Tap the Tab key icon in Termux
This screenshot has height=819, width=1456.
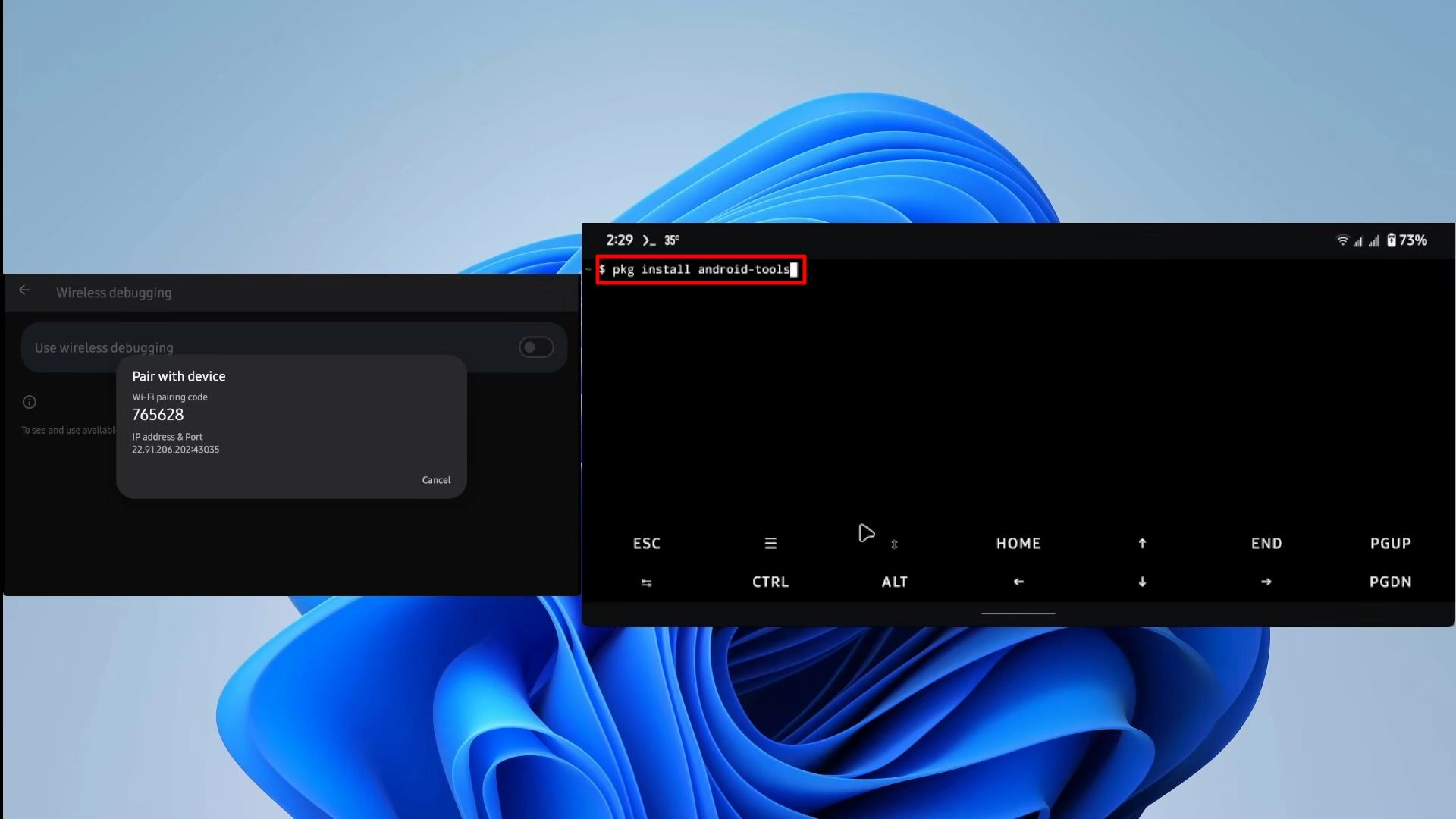click(646, 582)
